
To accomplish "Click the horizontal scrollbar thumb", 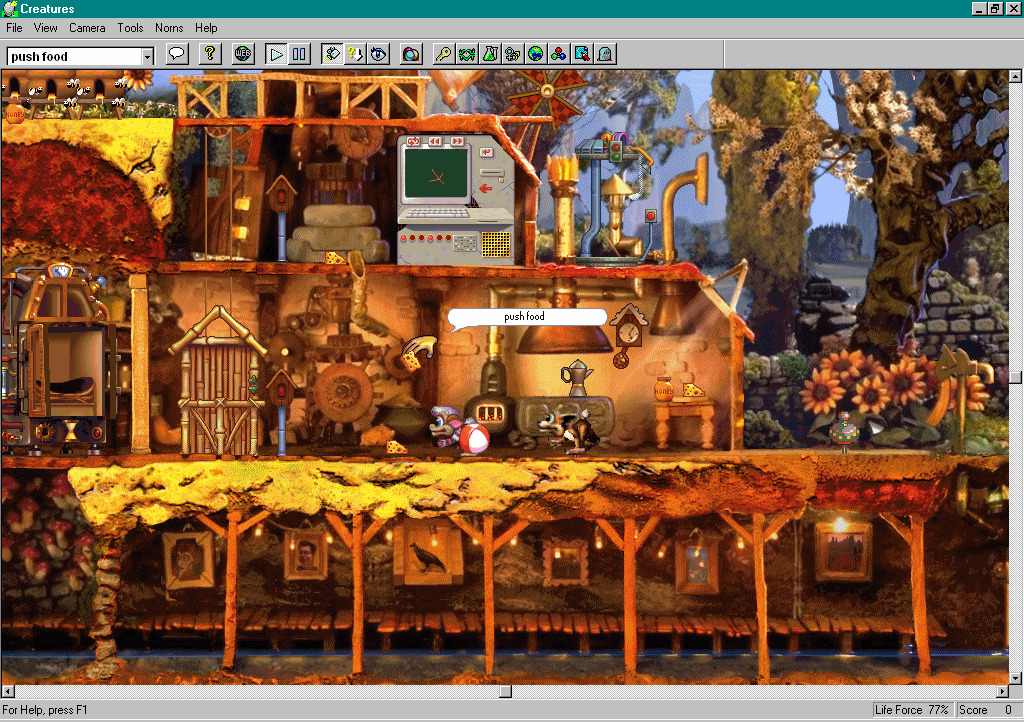I will pyautogui.click(x=505, y=691).
